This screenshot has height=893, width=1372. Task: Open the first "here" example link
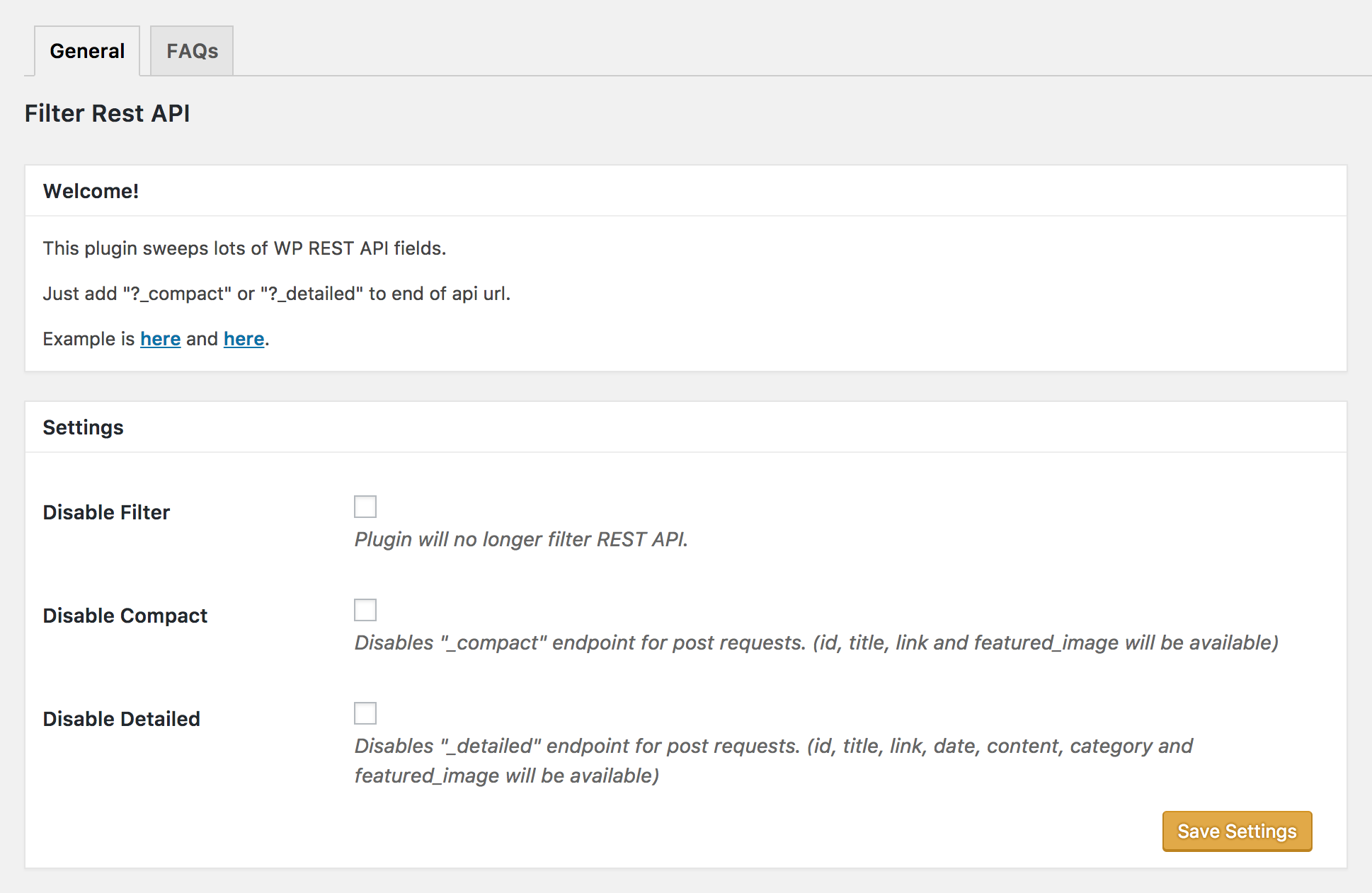(161, 339)
